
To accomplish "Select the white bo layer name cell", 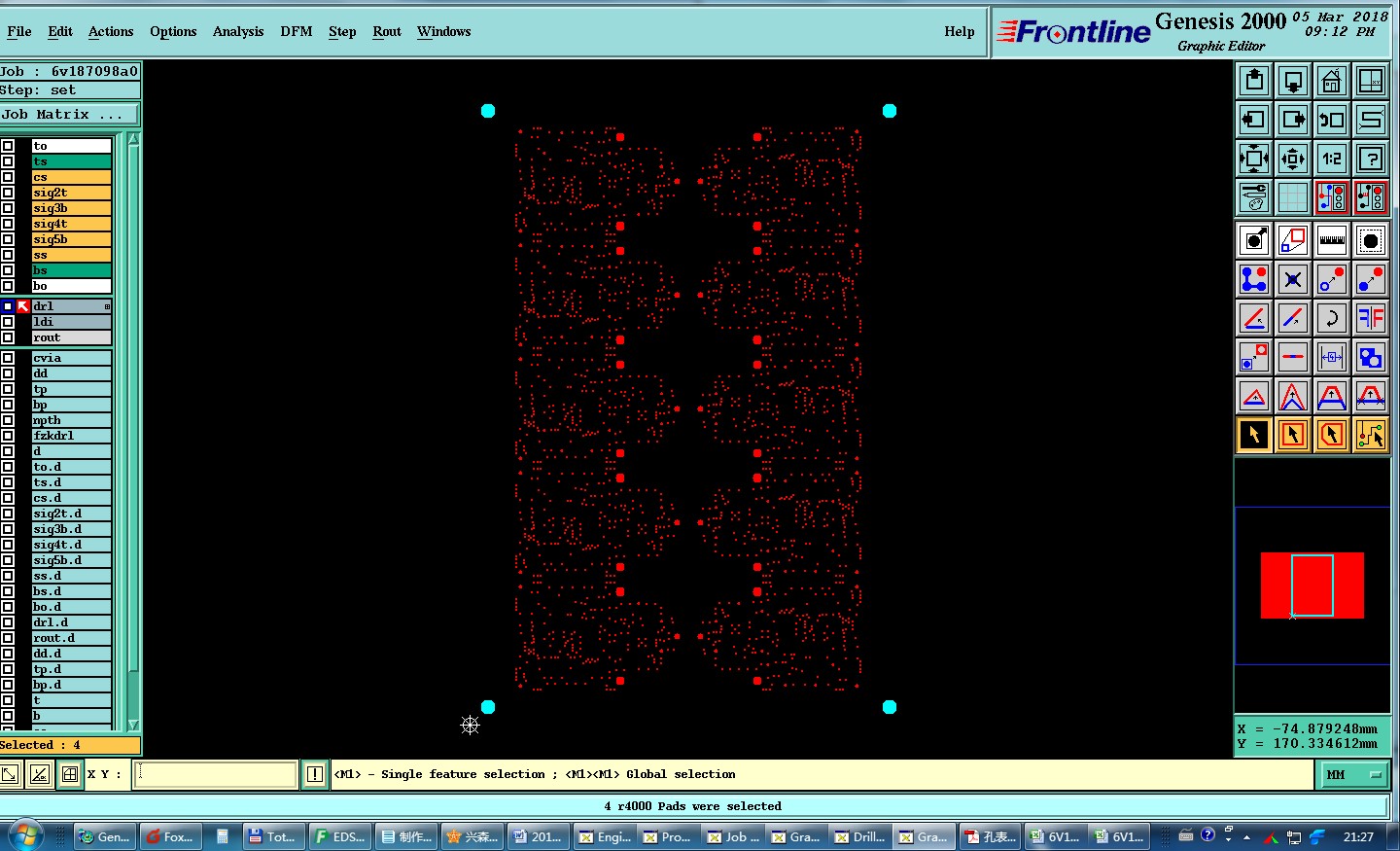I will coord(72,286).
